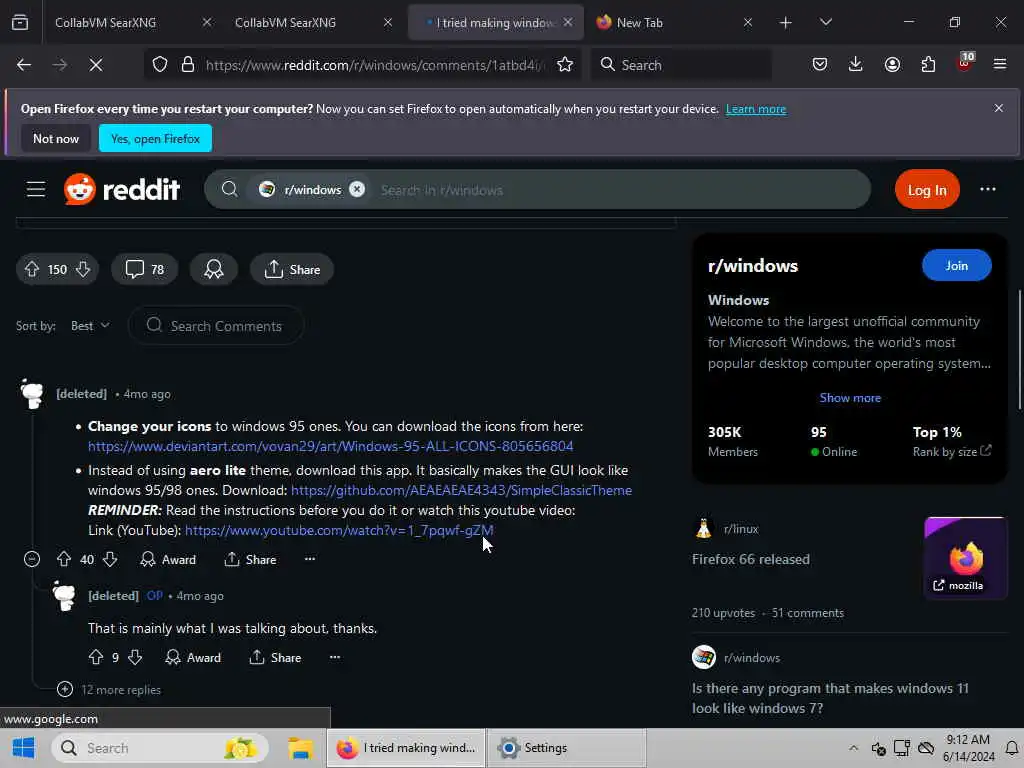Upvote the OP reply with 9 points
Viewport: 1024px width, 768px height.
coord(95,657)
